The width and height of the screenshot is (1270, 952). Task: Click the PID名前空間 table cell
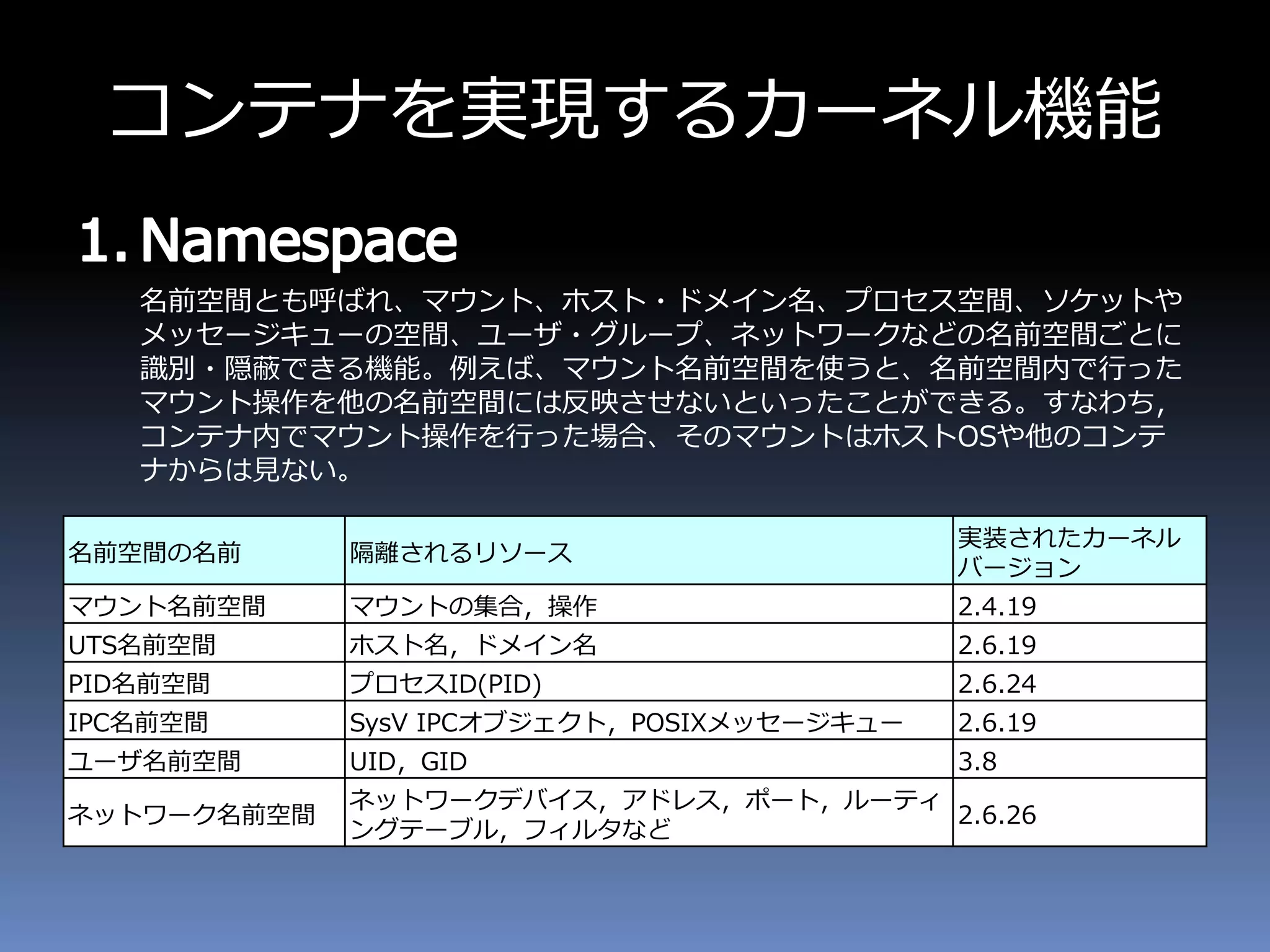click(x=139, y=683)
